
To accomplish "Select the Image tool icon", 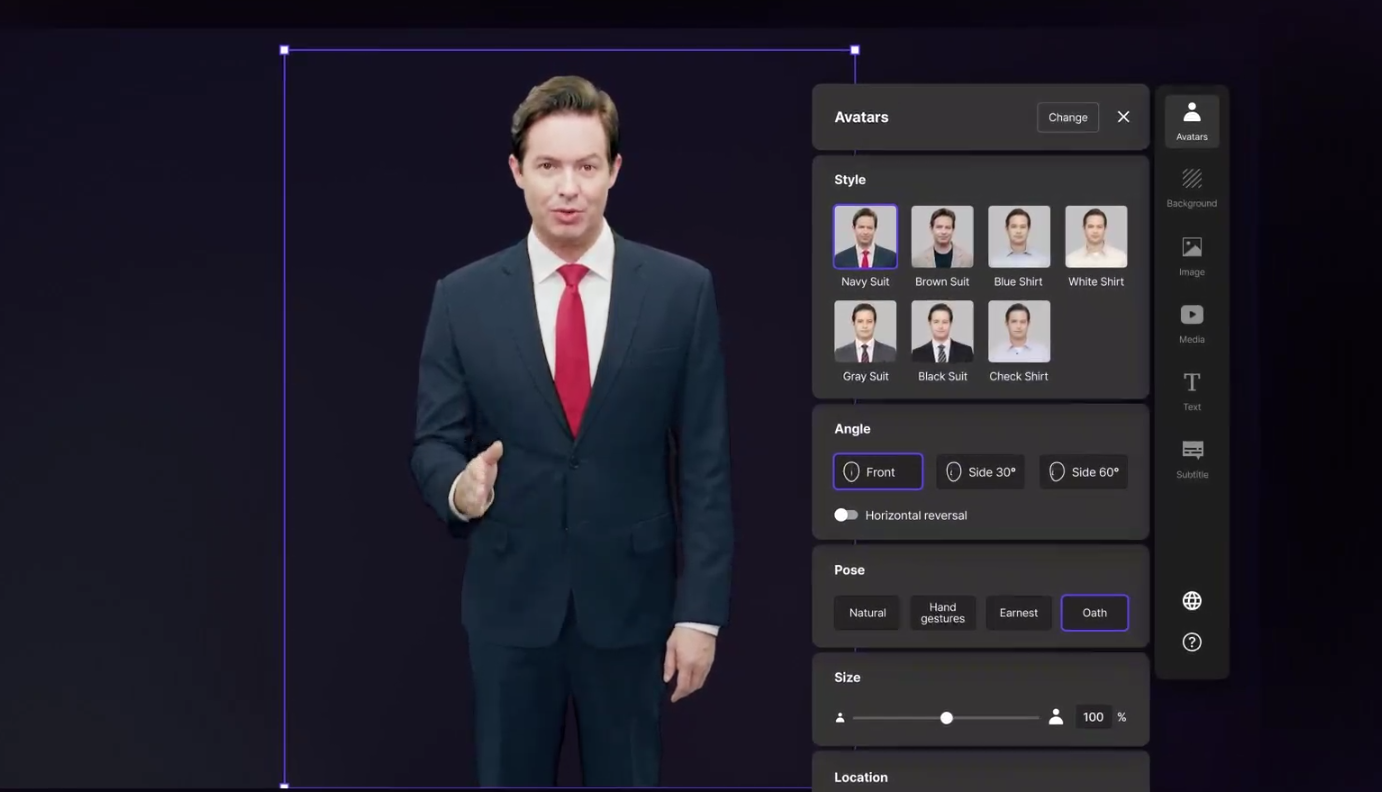I will click(1191, 255).
